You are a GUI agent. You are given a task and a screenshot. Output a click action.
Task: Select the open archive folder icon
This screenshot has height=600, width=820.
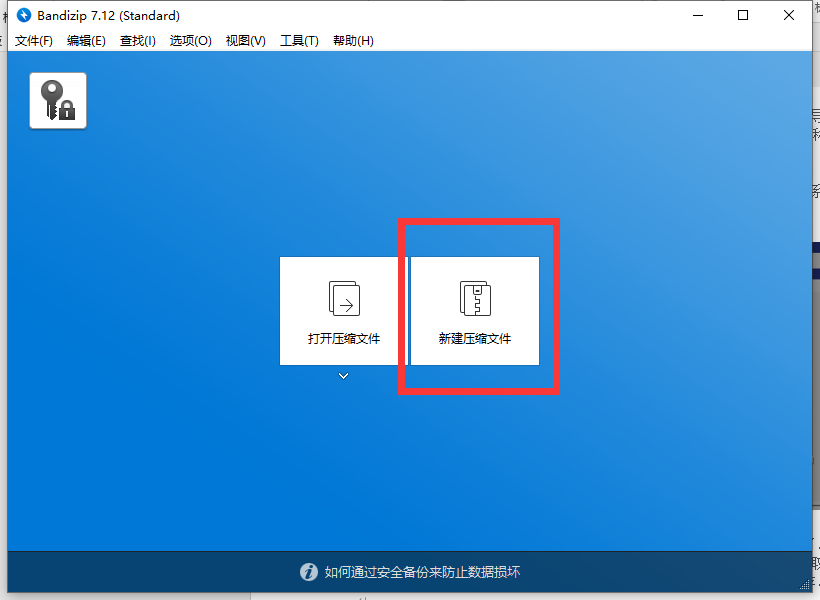point(343,297)
